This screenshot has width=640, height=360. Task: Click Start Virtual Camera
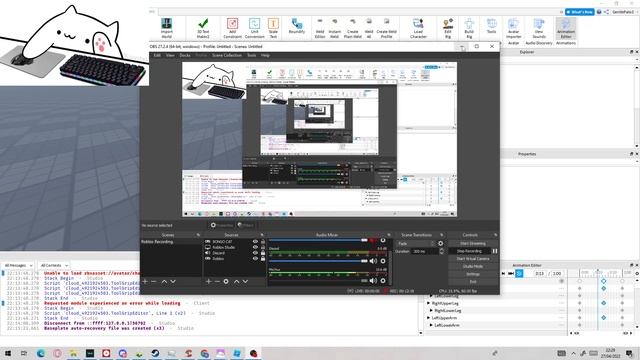point(473,259)
